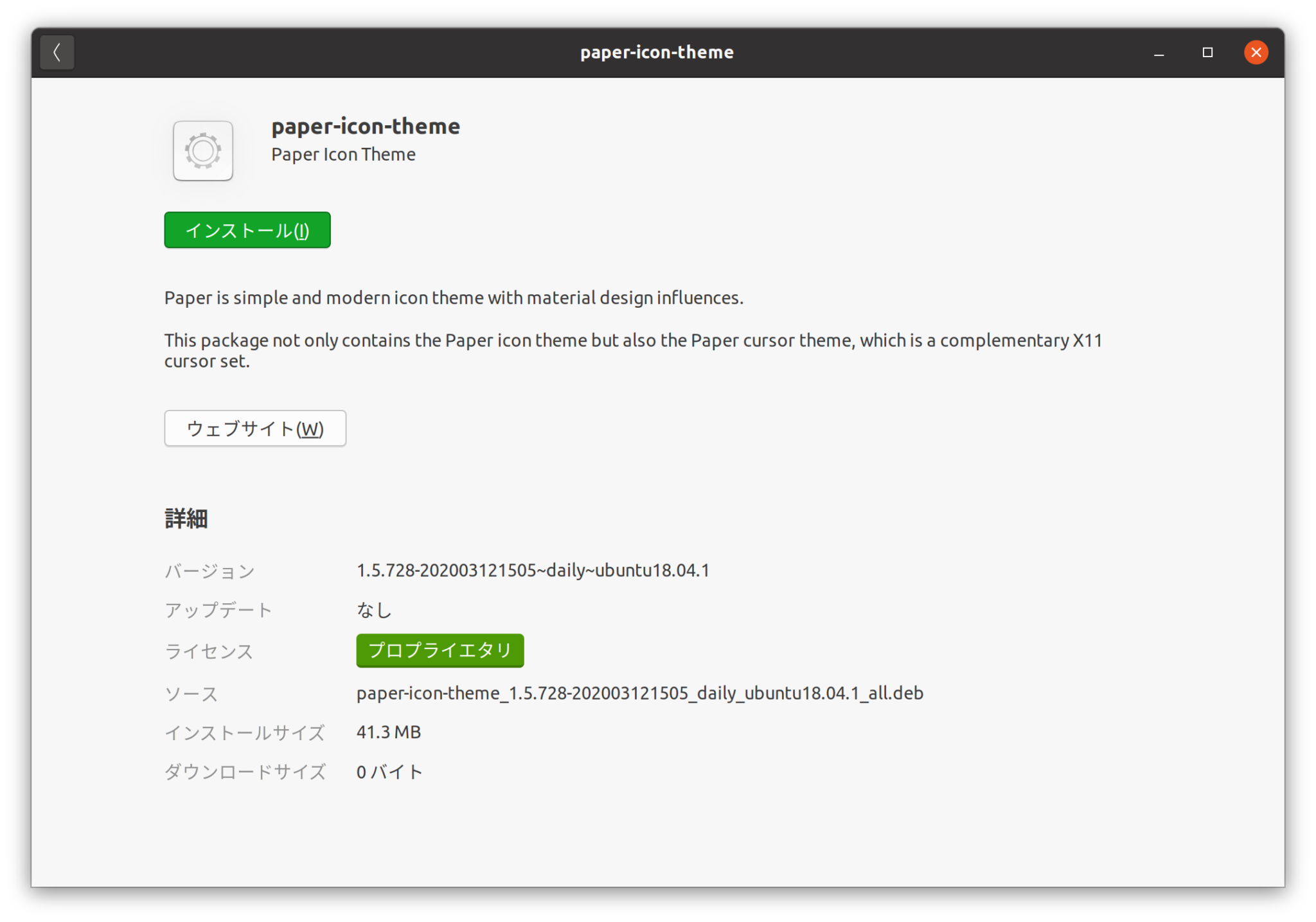Minimize the software window
This screenshot has width=1316, height=922.
click(1159, 53)
